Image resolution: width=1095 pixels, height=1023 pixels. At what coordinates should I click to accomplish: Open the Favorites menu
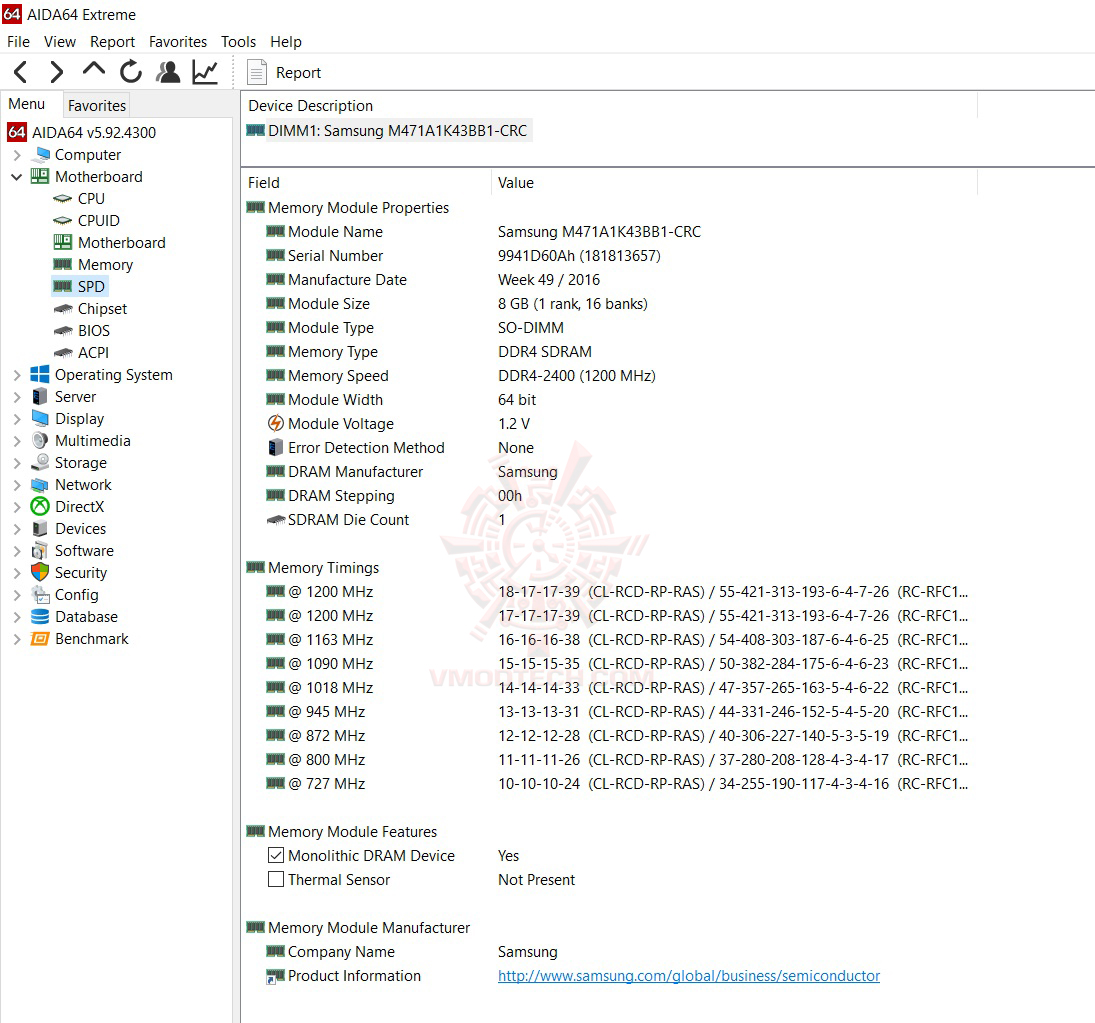point(178,42)
